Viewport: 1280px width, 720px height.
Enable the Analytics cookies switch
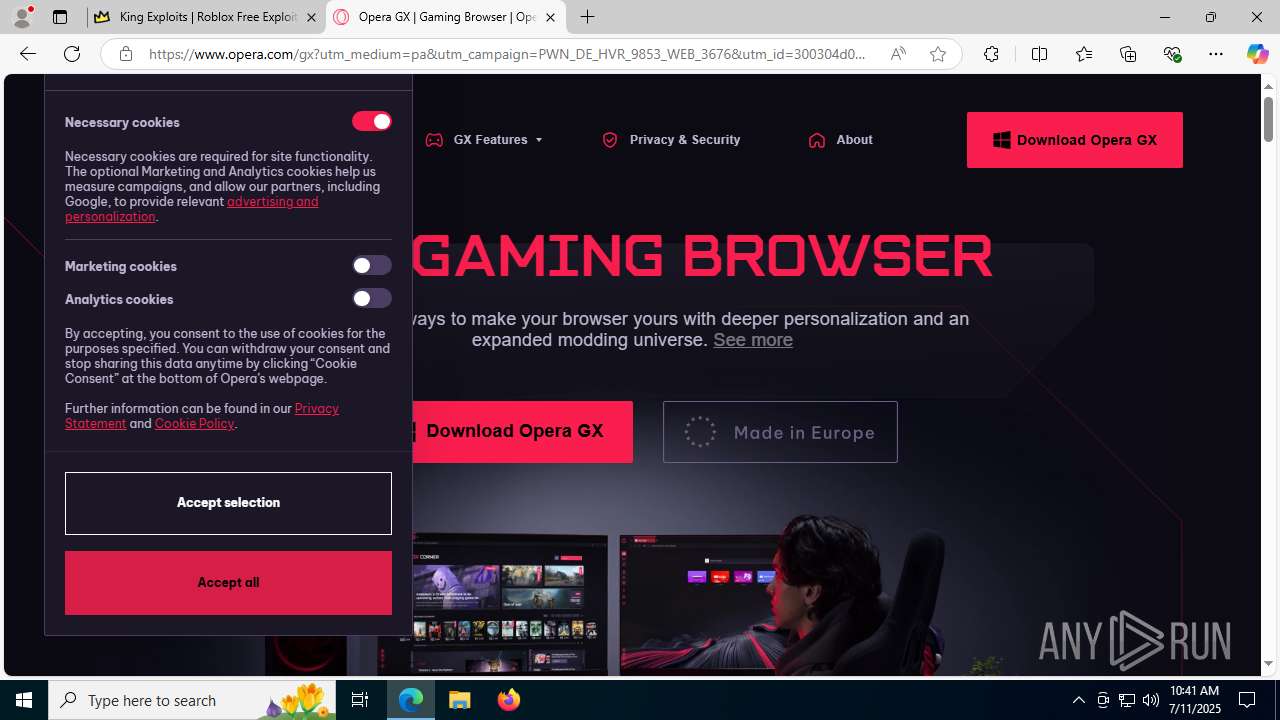pos(371,298)
